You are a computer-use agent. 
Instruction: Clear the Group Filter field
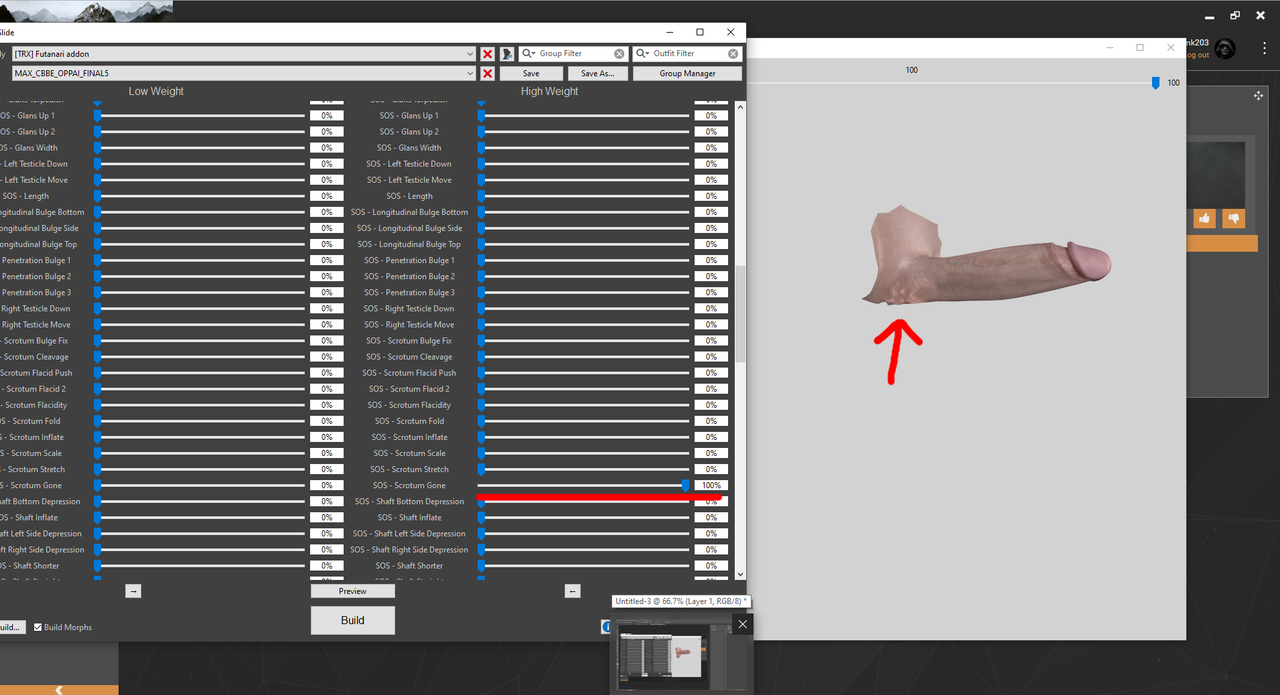[x=619, y=54]
